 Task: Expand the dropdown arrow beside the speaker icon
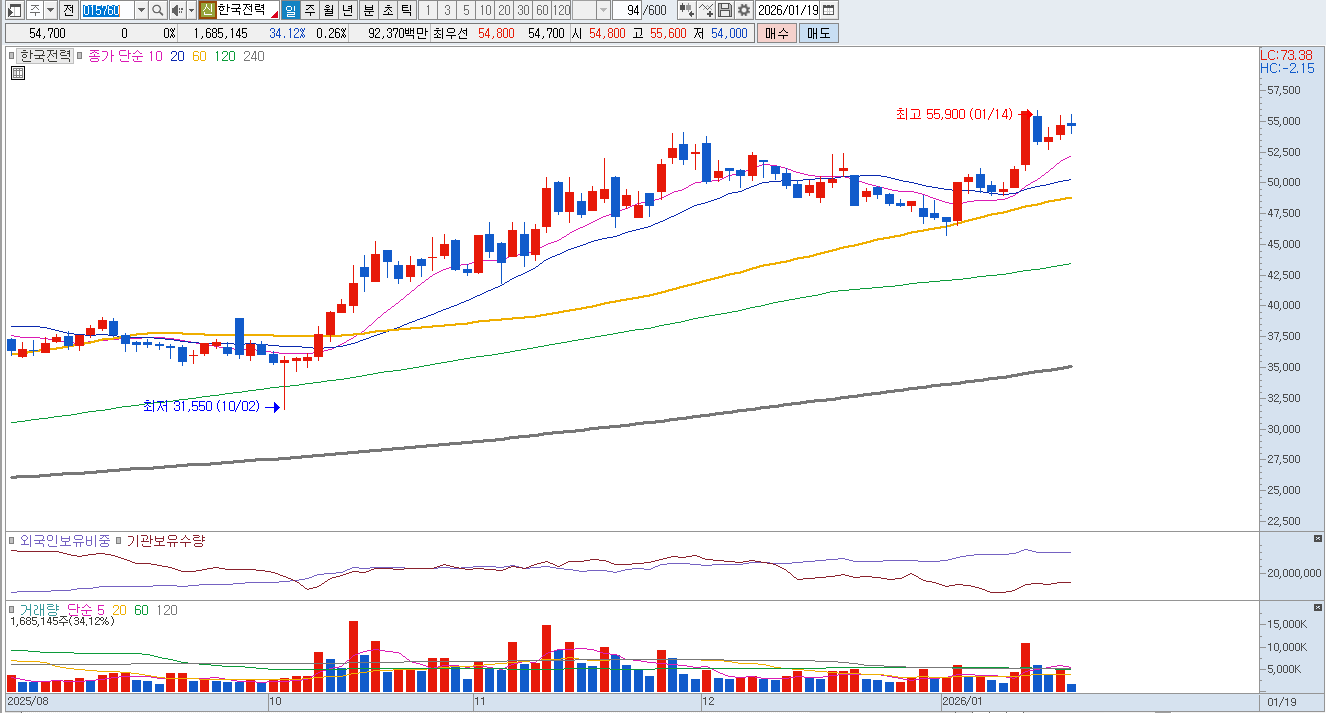point(190,10)
